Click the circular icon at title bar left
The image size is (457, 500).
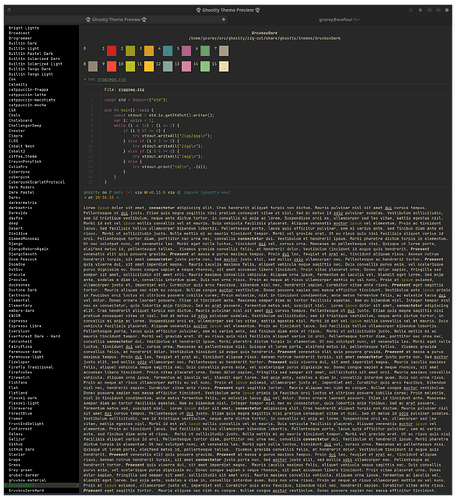tap(9, 10)
